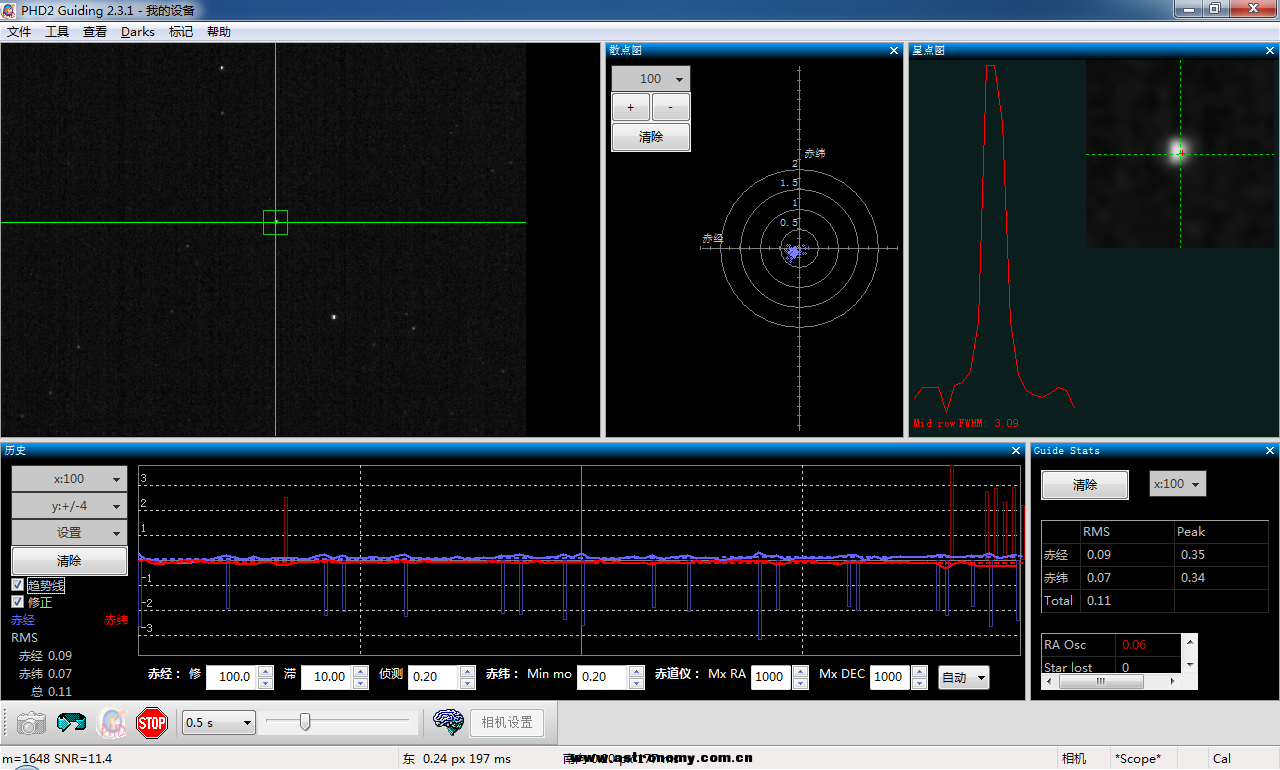
Task: Click the Mx DEC spinner arrows
Action: point(919,677)
